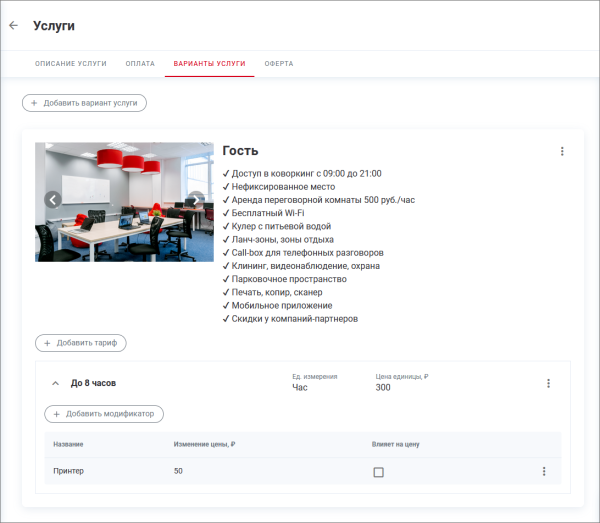Click the price change value 50
Screen dimensions: 600x523
pos(178,471)
